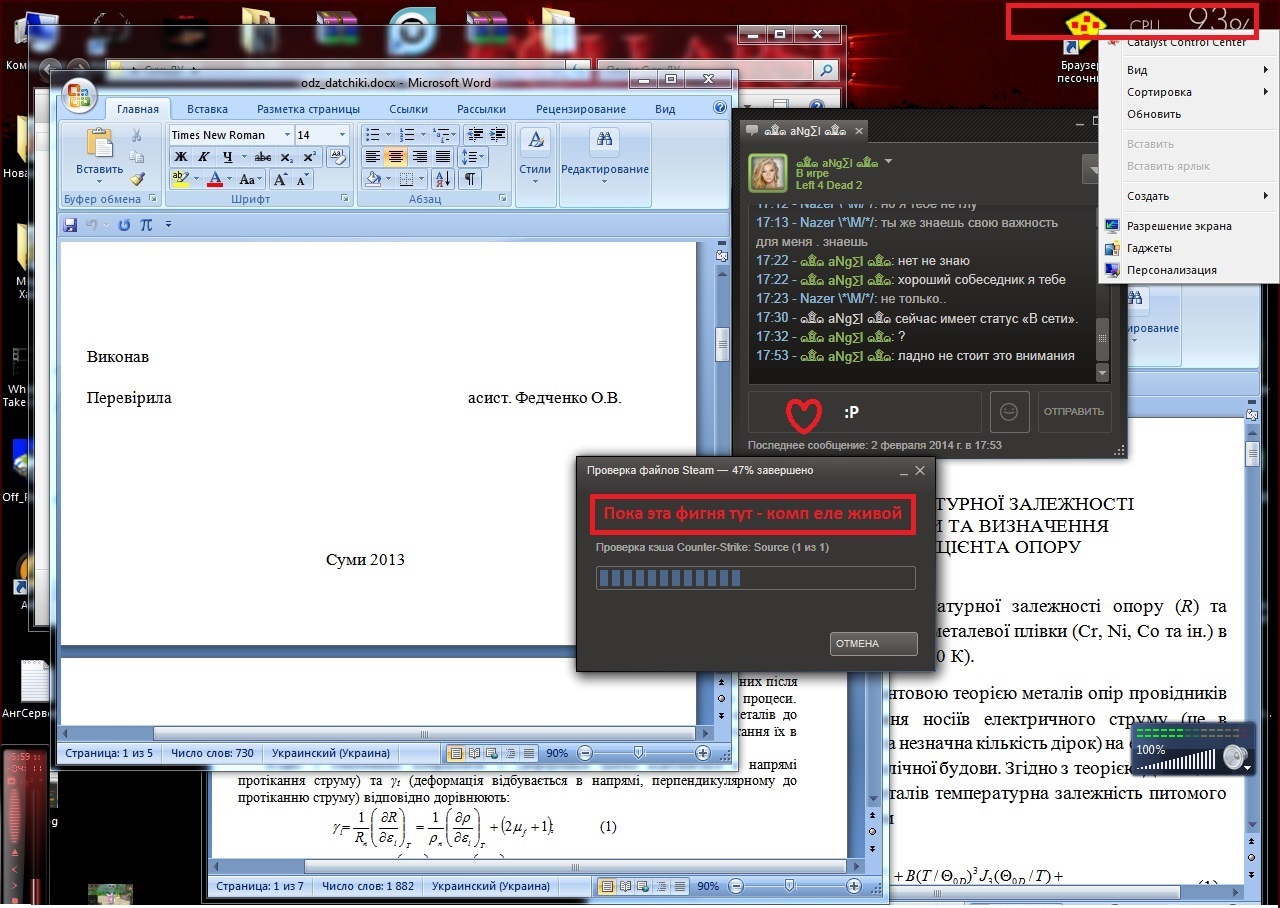The width and height of the screenshot is (1280, 908).
Task: Click the Sort А-Я icon
Action: pos(445,180)
